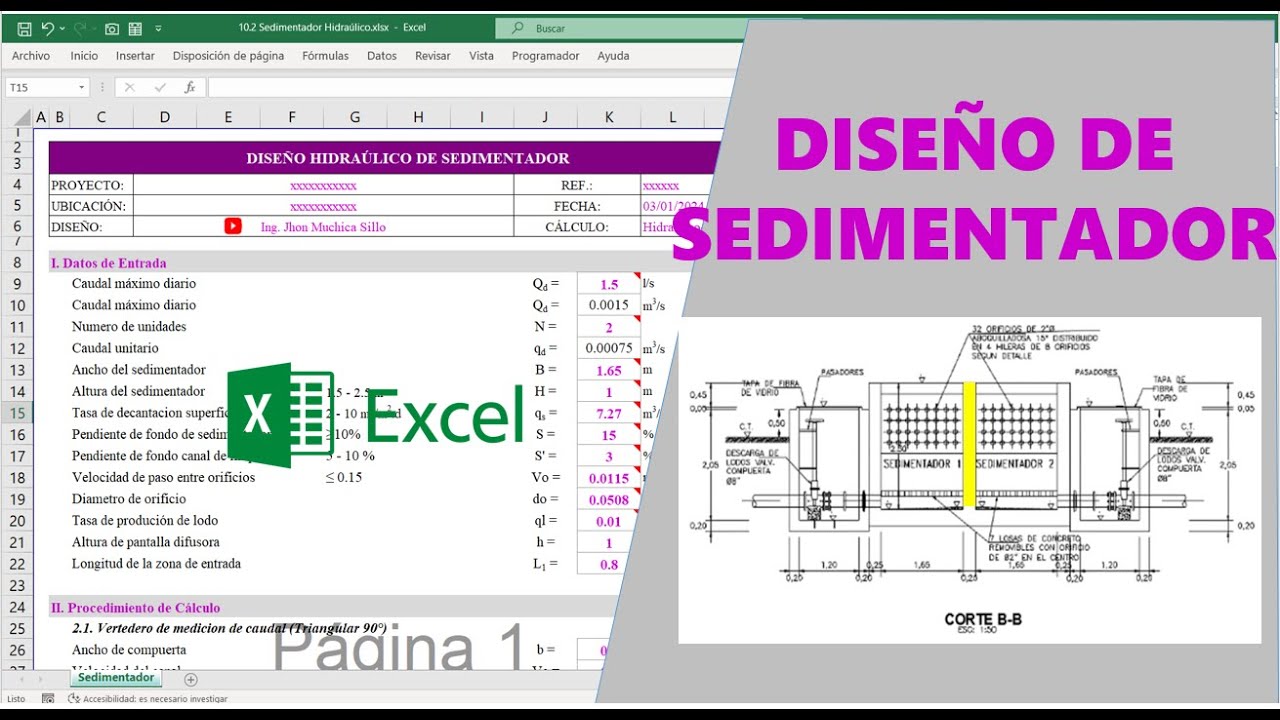This screenshot has height=720, width=1280.
Task: Select the Vo cell with value 0.0115
Action: (609, 478)
